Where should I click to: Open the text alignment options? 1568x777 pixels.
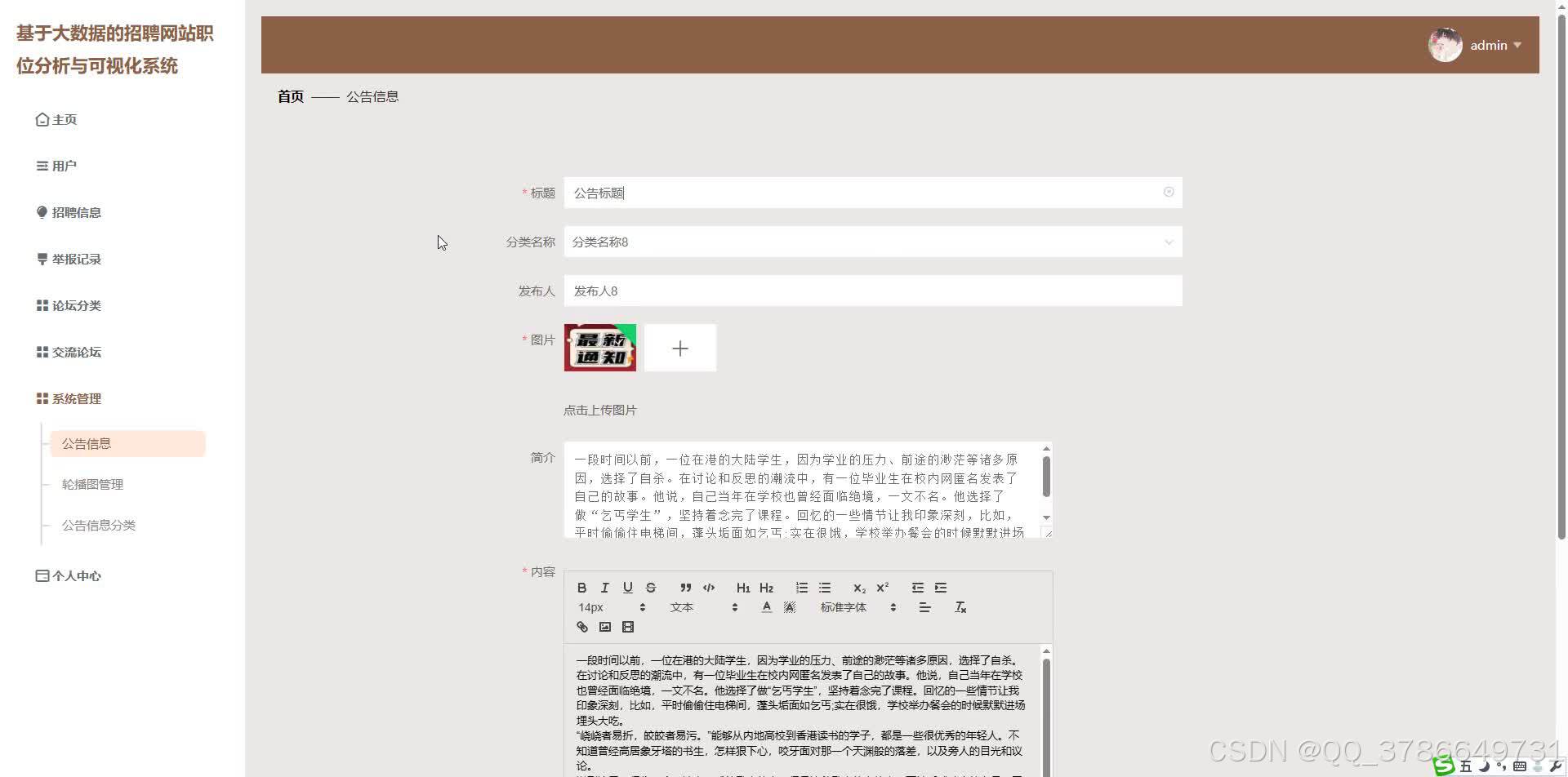click(924, 607)
